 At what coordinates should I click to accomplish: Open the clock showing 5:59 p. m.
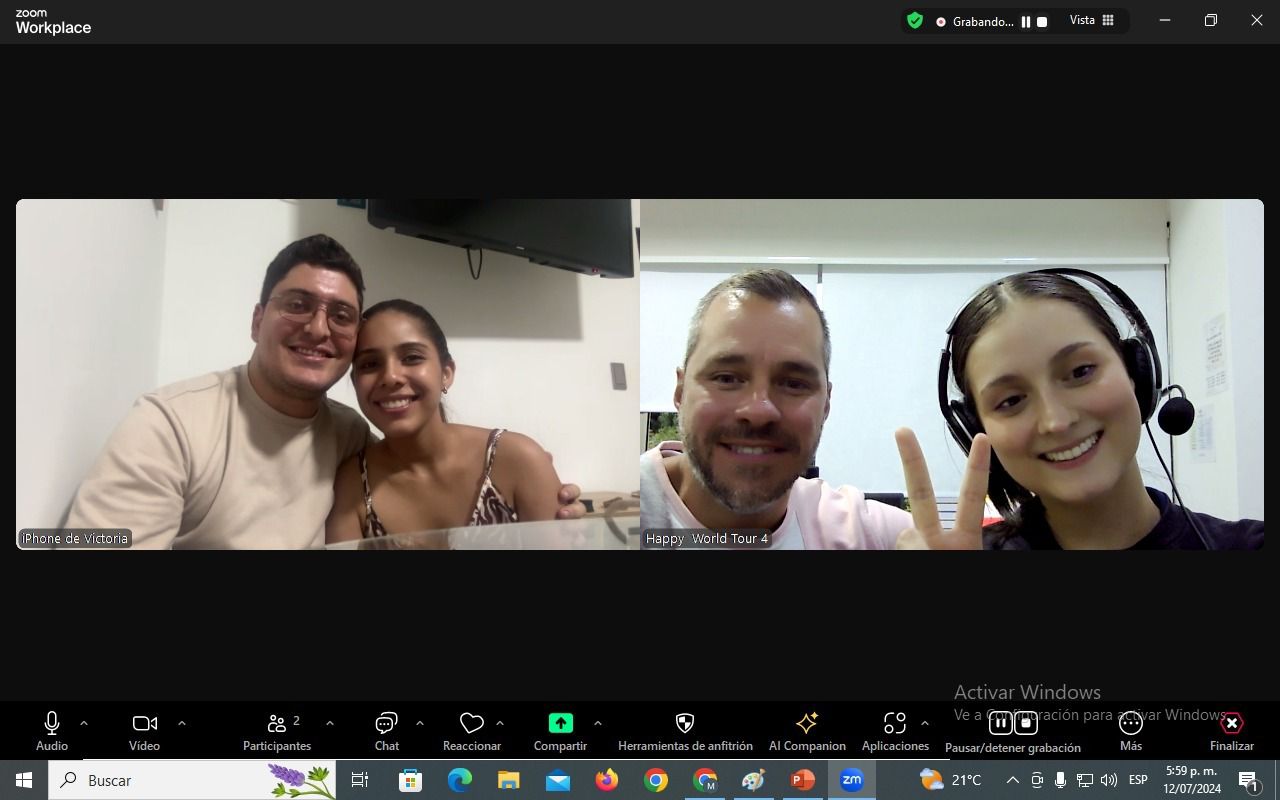(x=1193, y=780)
